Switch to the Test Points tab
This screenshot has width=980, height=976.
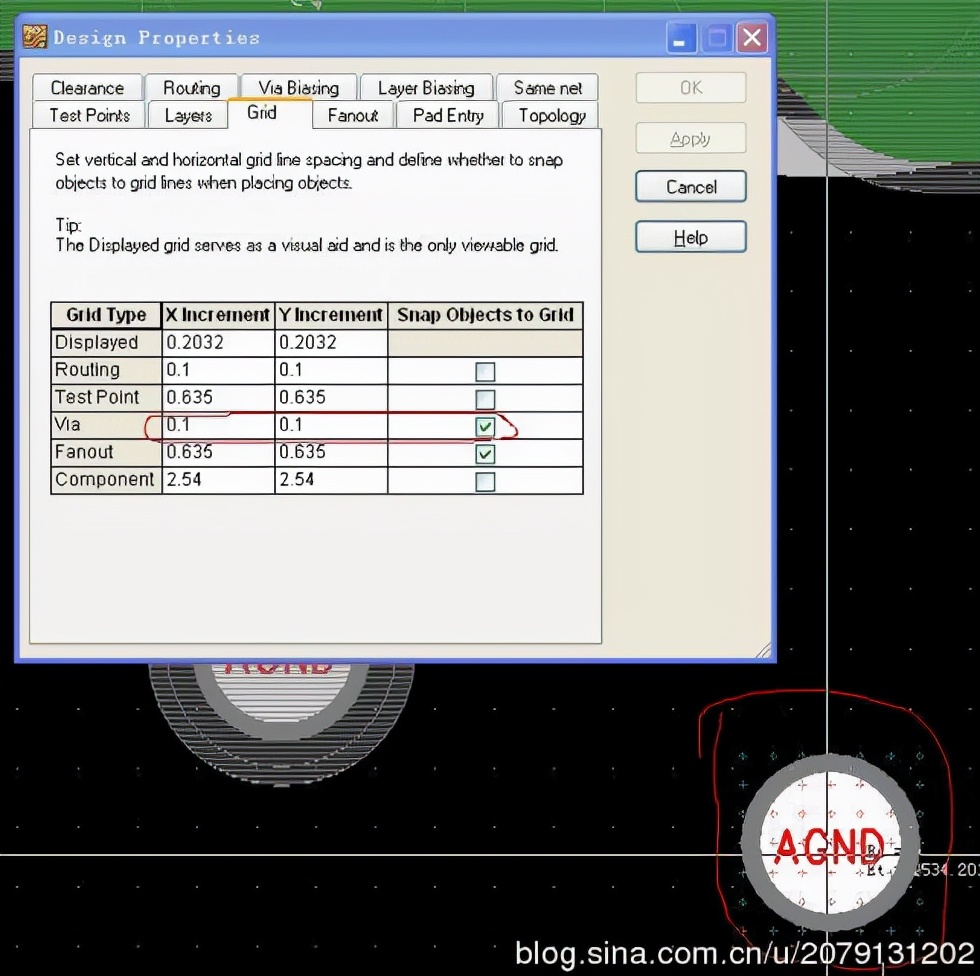point(89,115)
